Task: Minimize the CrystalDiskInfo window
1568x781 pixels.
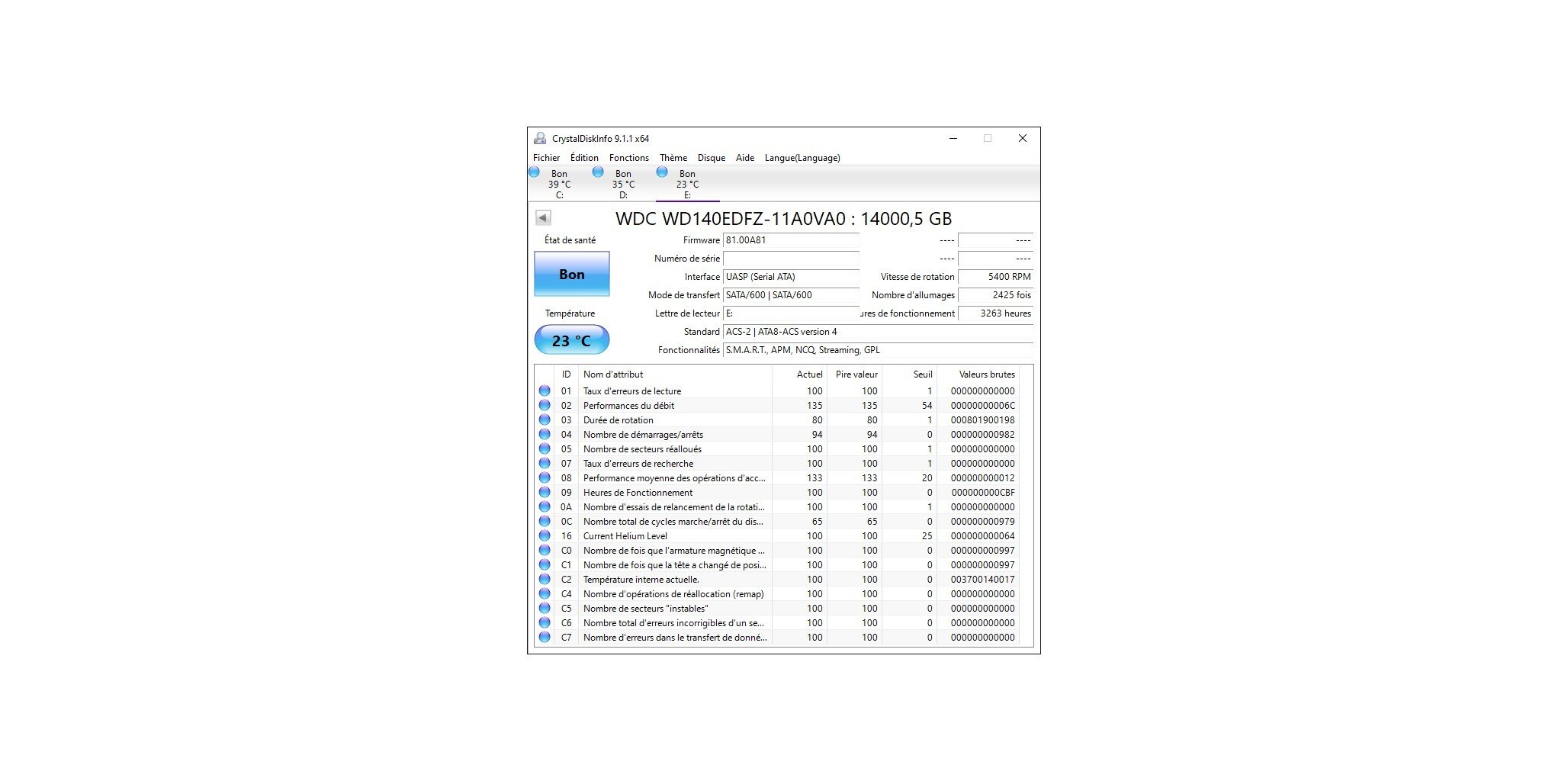Action: click(953, 138)
